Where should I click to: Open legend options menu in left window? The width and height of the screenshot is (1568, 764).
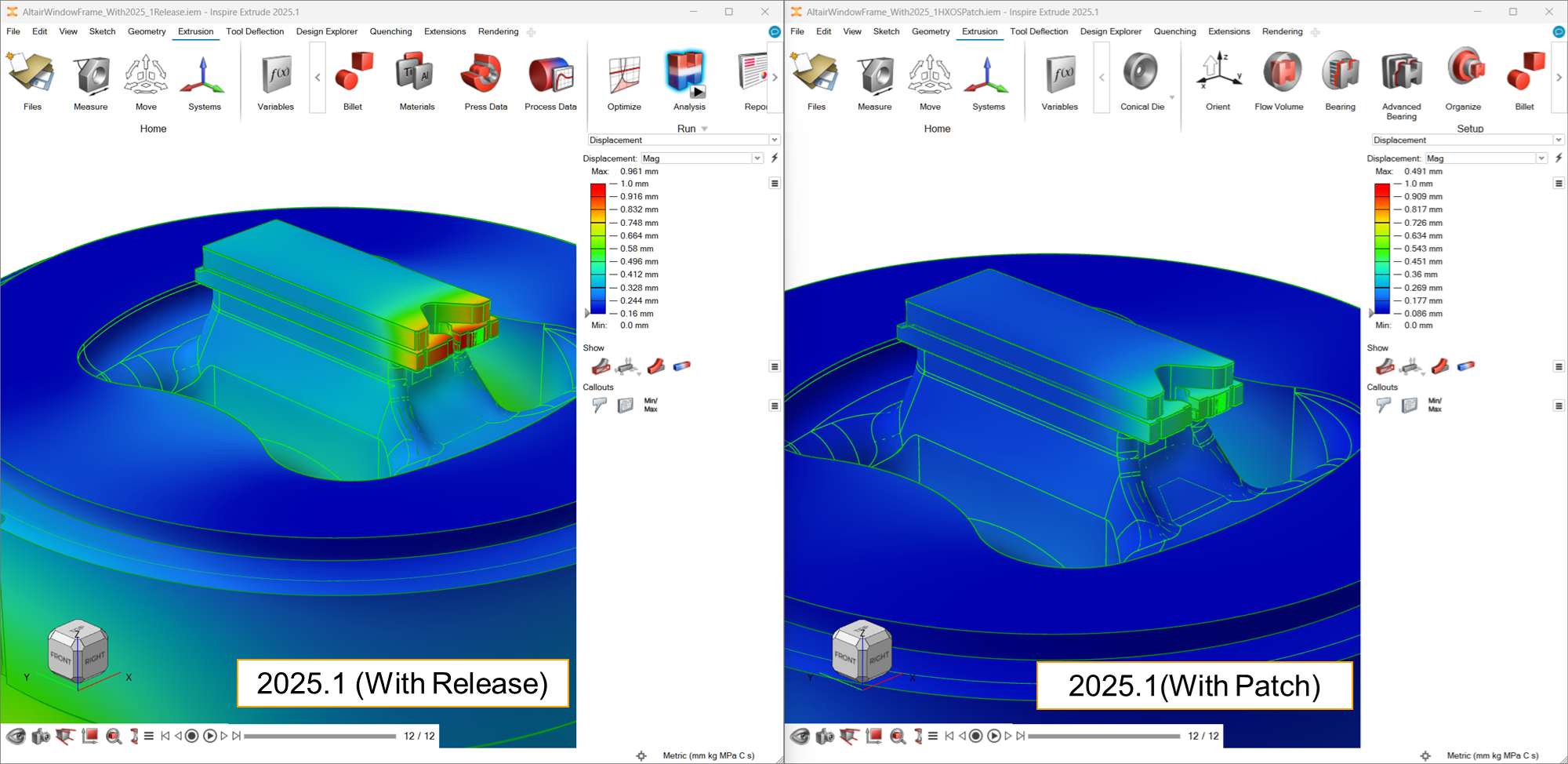tap(775, 184)
